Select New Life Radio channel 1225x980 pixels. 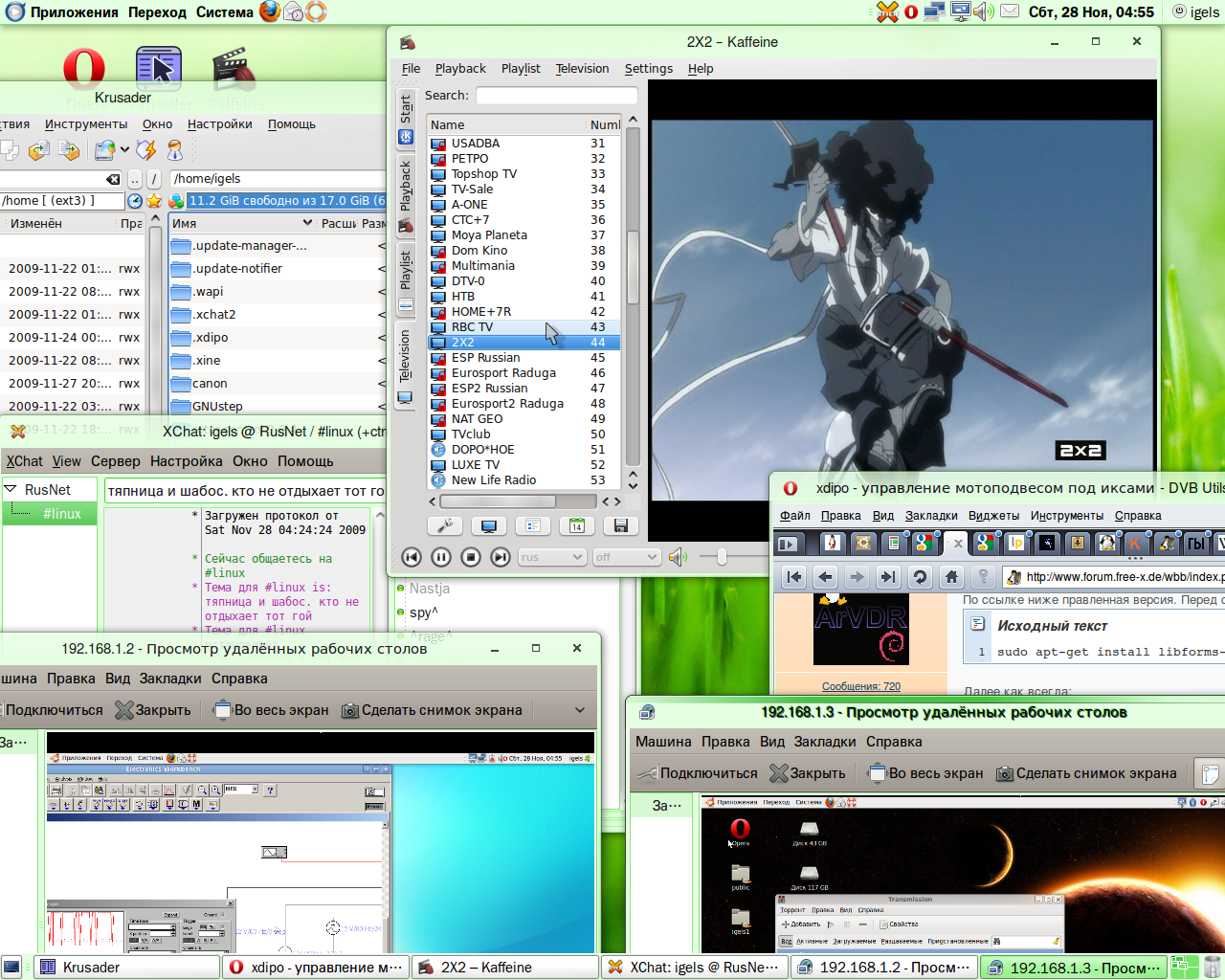click(523, 480)
